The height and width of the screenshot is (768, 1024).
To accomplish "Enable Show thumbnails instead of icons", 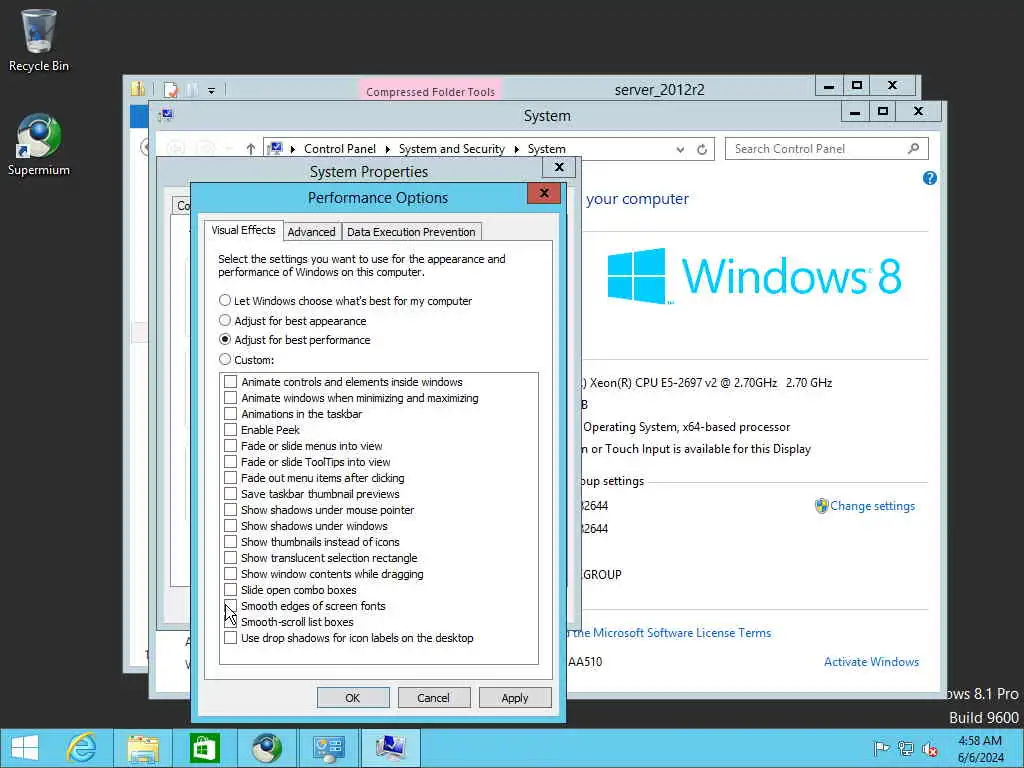I will click(x=231, y=541).
